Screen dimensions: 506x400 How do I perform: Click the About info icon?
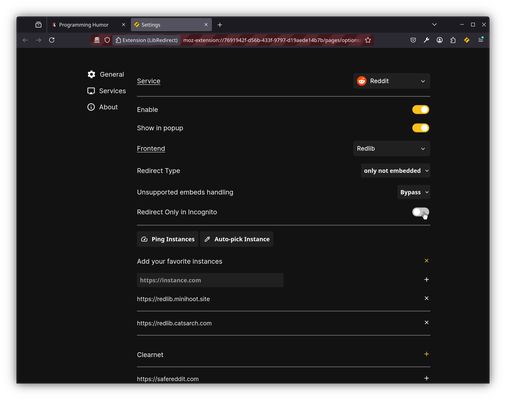tap(91, 107)
